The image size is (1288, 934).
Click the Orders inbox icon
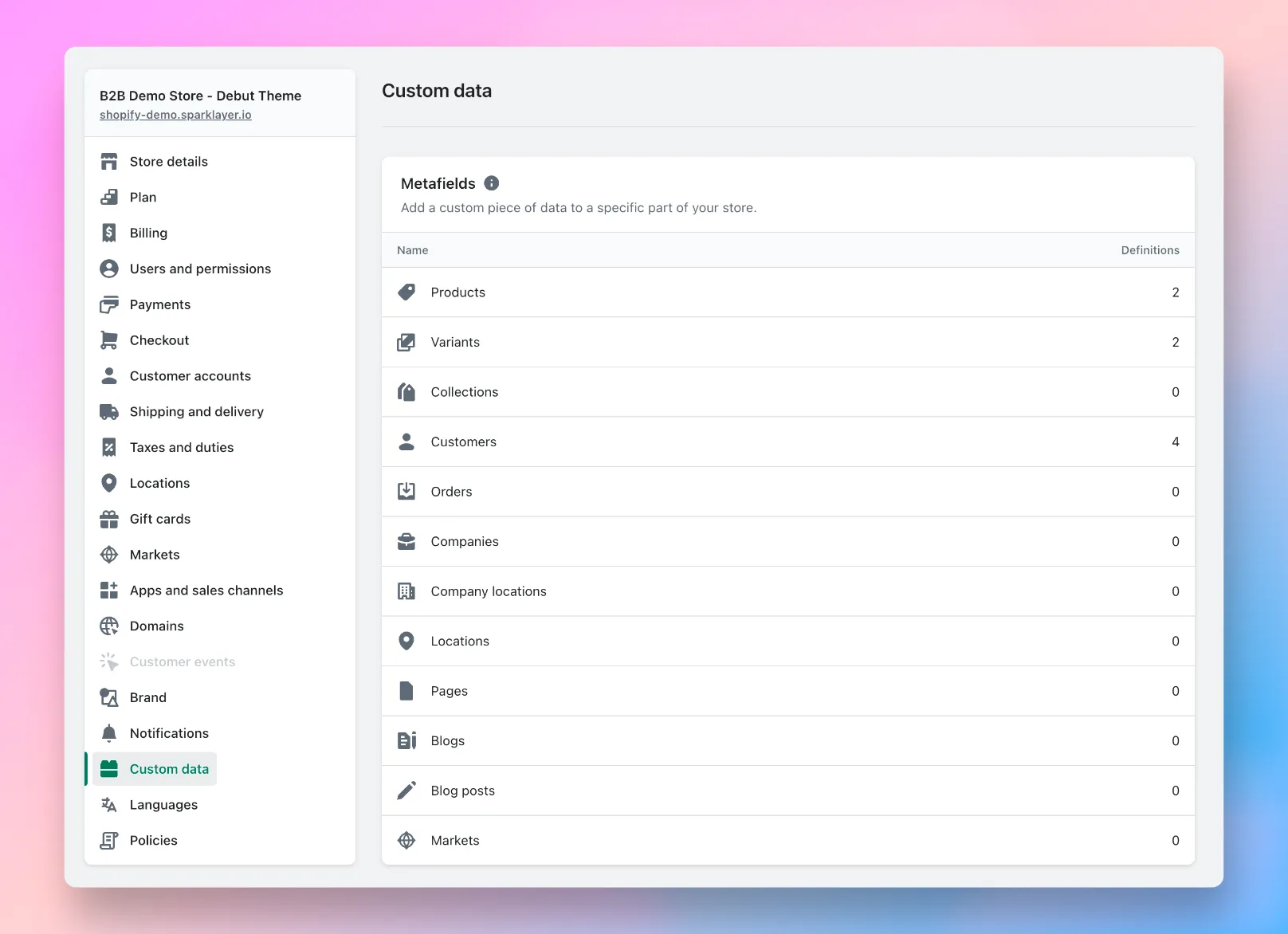(x=406, y=492)
